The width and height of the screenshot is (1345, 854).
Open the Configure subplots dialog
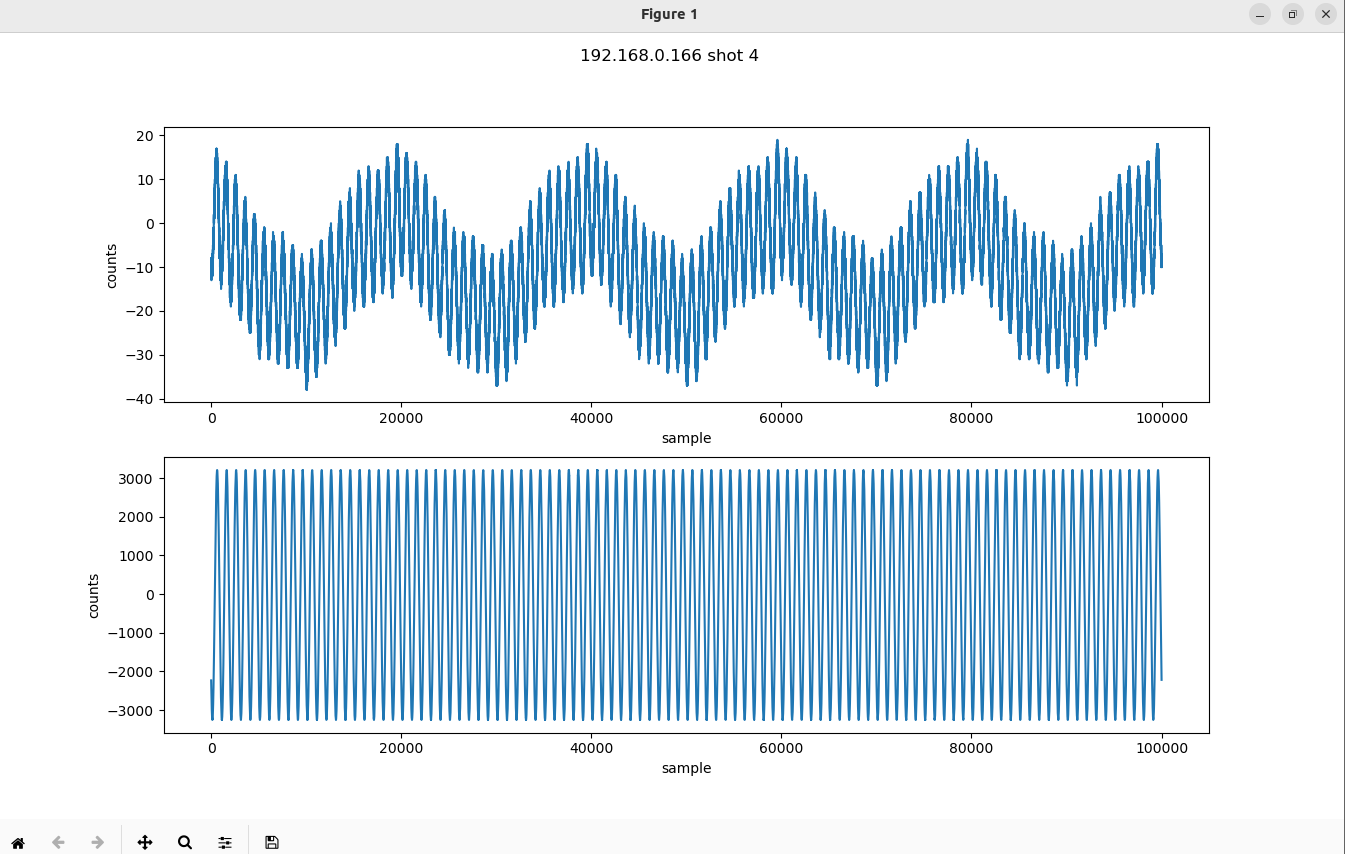point(225,842)
